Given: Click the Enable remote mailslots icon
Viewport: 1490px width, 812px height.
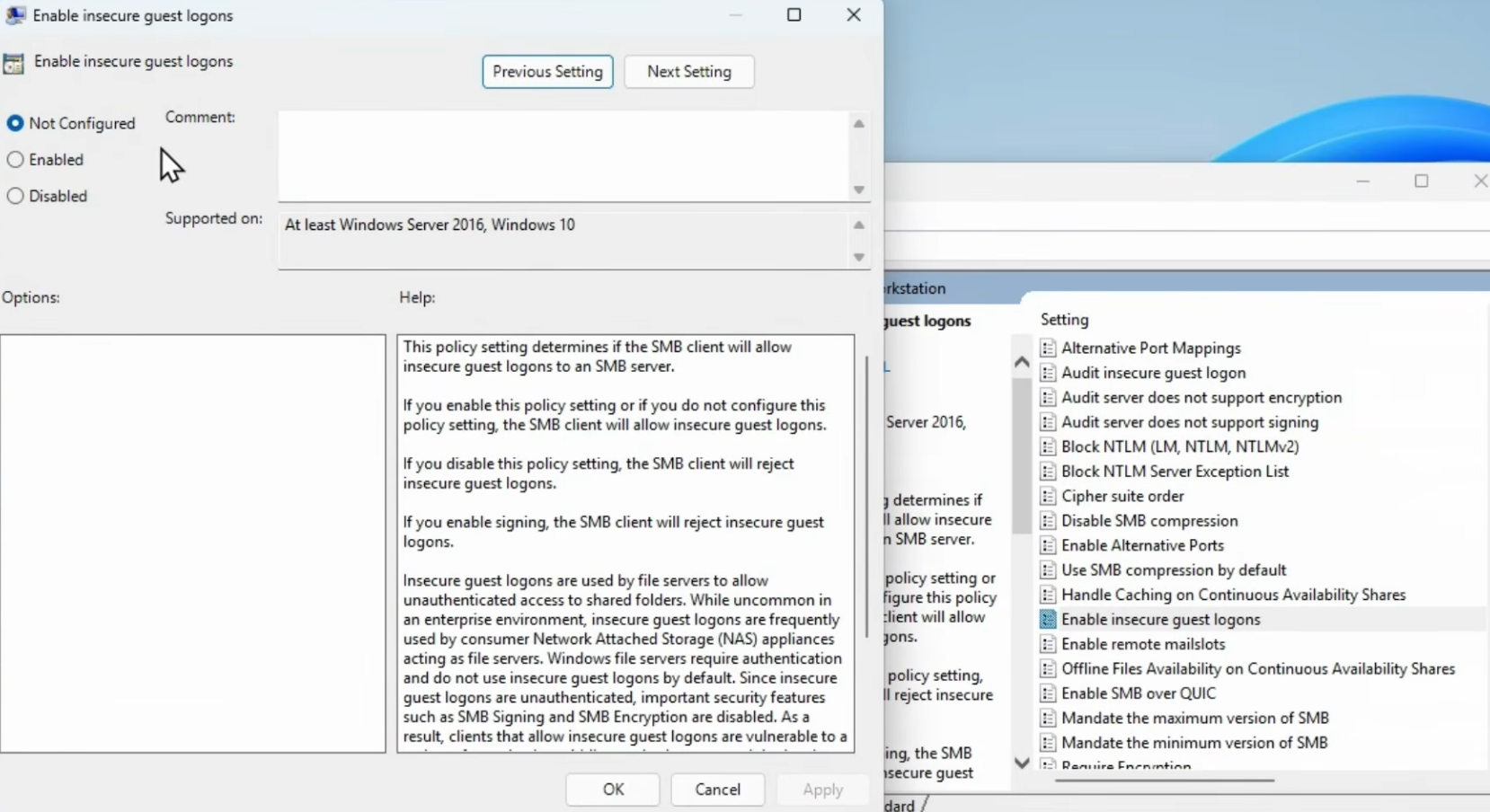Looking at the screenshot, I should click(x=1048, y=645).
